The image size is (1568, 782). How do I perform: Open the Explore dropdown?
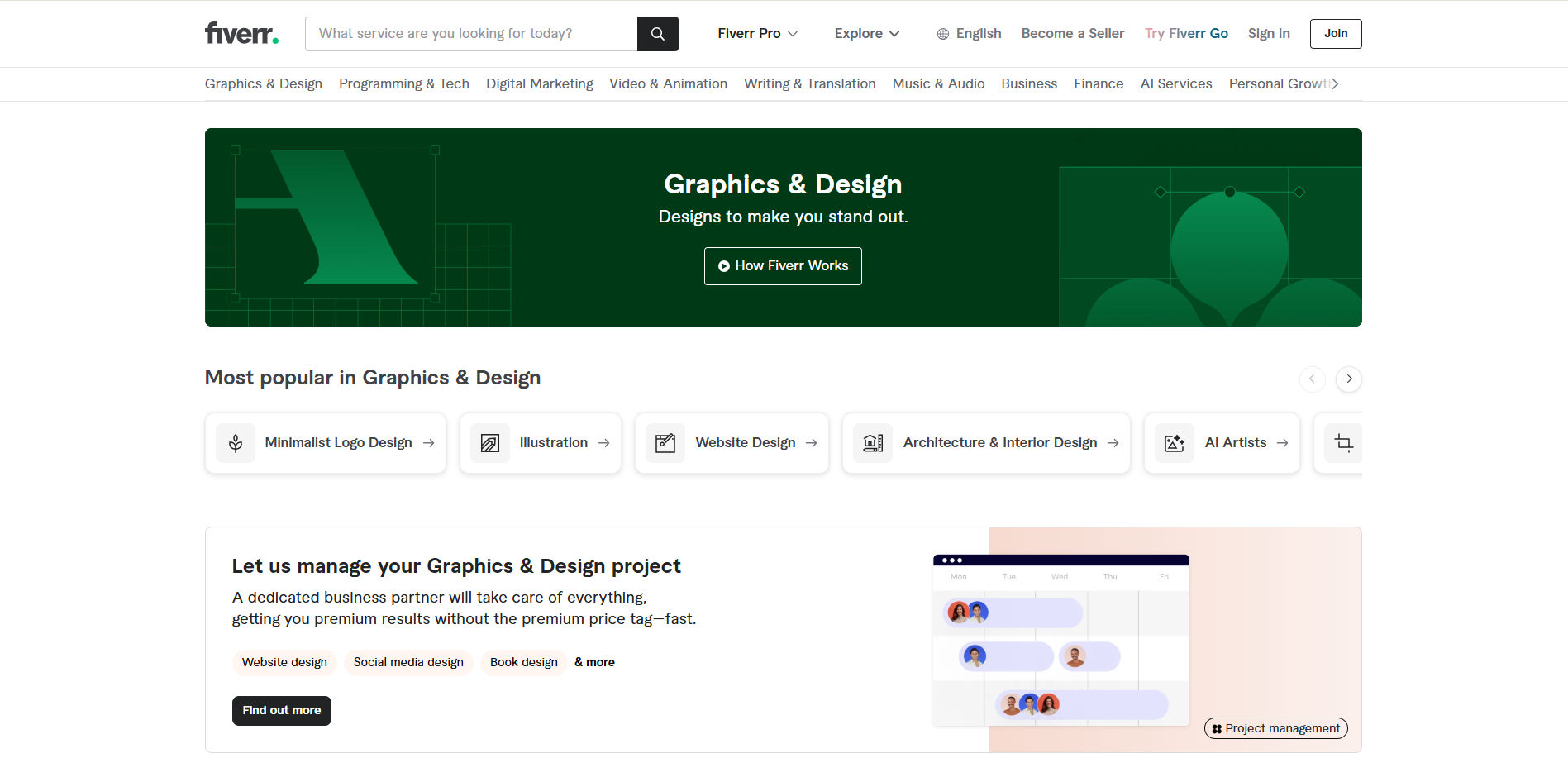pyautogui.click(x=866, y=34)
